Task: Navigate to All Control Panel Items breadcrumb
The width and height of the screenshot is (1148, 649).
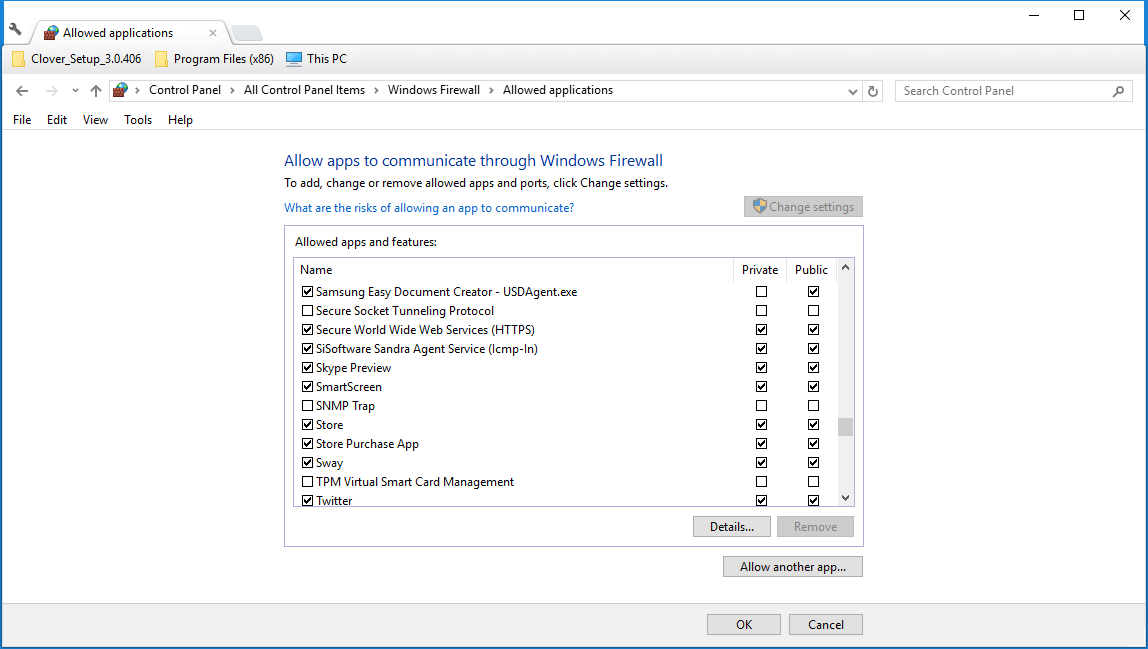Action: coord(304,90)
